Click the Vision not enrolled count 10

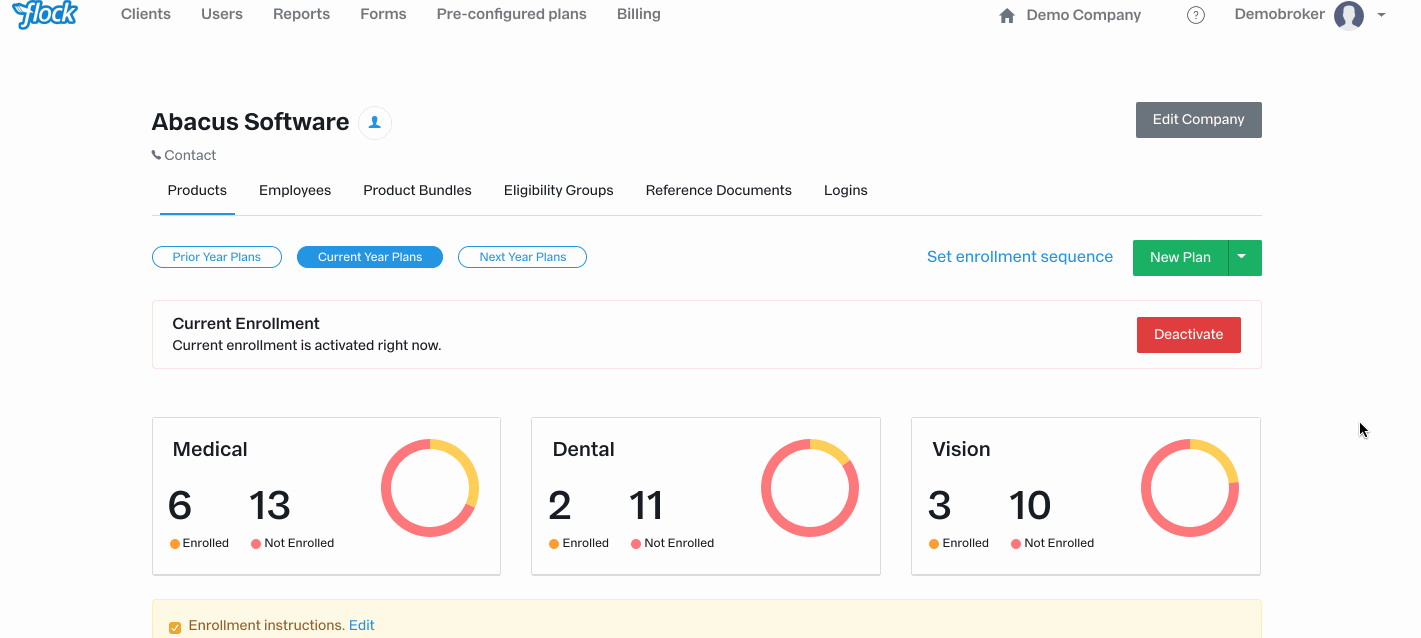1030,506
